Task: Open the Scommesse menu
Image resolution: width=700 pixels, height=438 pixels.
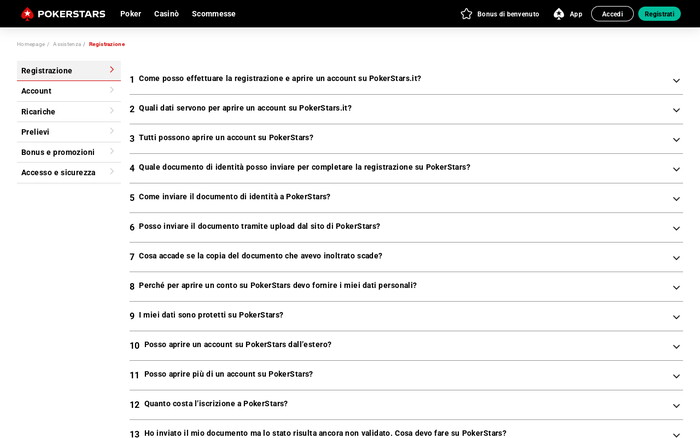Action: coord(213,14)
